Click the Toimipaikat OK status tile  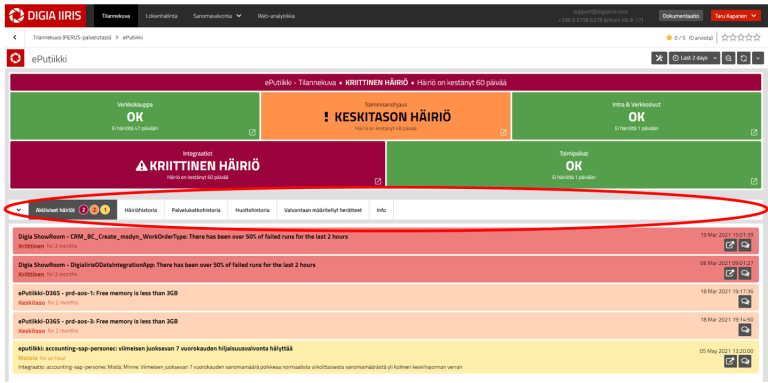[x=574, y=165]
